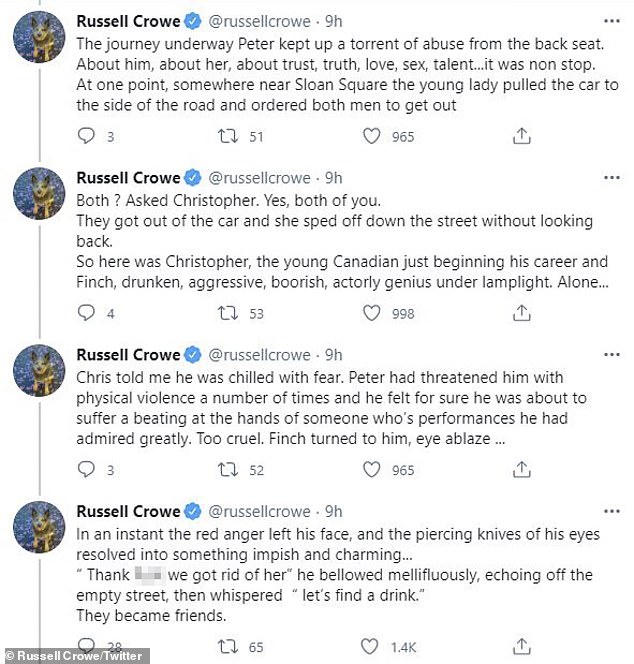Viewport: 634px width, 664px height.
Task: Share the 'actorly genius under lamplight' tweet
Action: point(520,314)
